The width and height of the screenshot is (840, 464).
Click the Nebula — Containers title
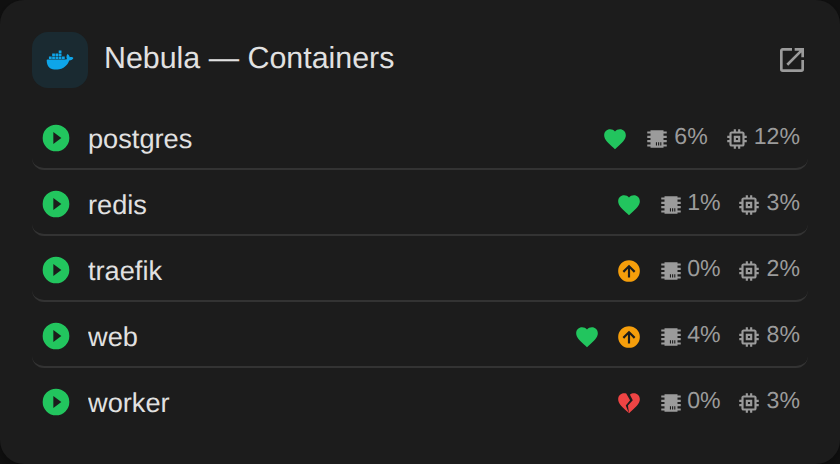click(x=249, y=58)
